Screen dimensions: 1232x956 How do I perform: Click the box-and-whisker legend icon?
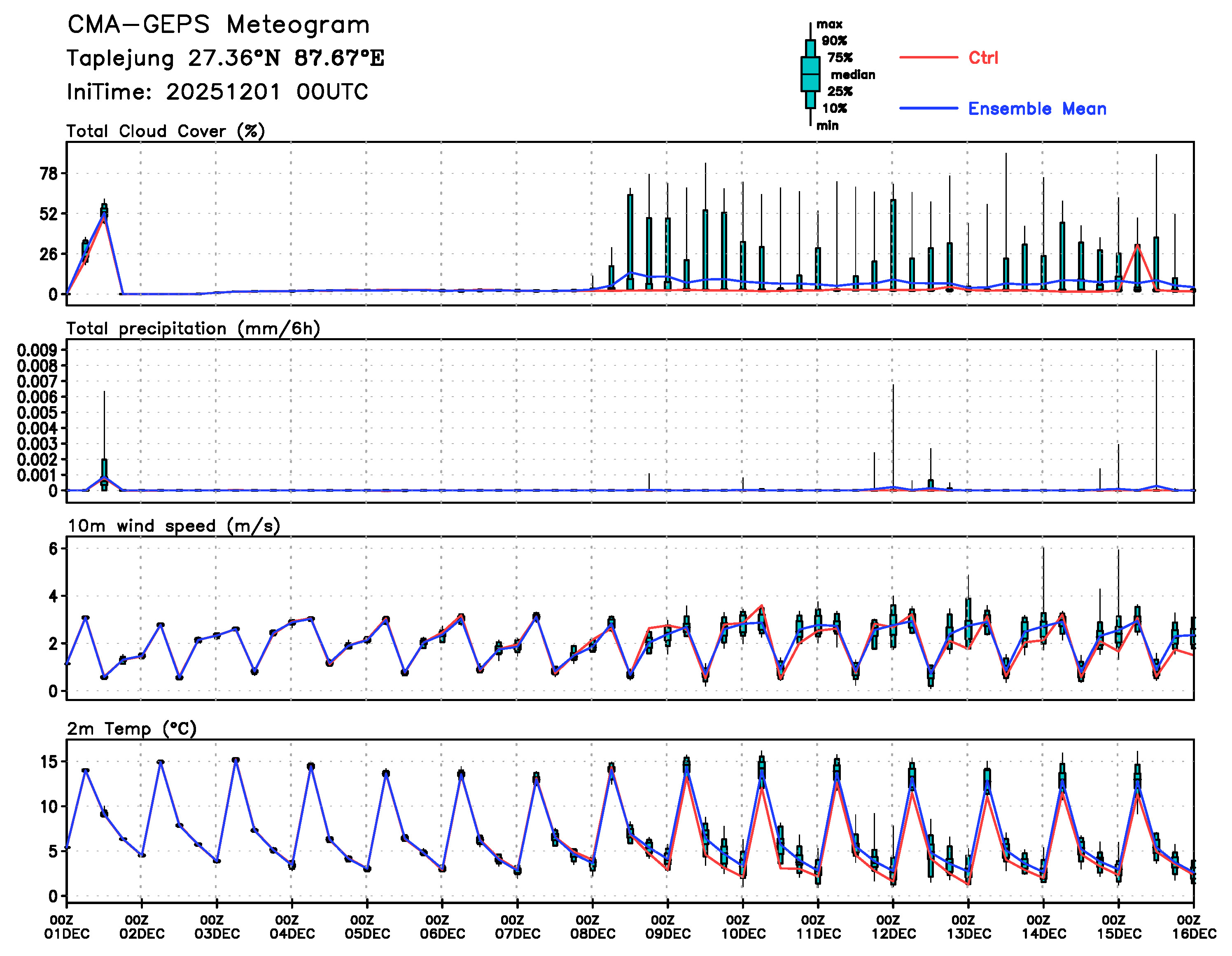pyautogui.click(x=810, y=74)
